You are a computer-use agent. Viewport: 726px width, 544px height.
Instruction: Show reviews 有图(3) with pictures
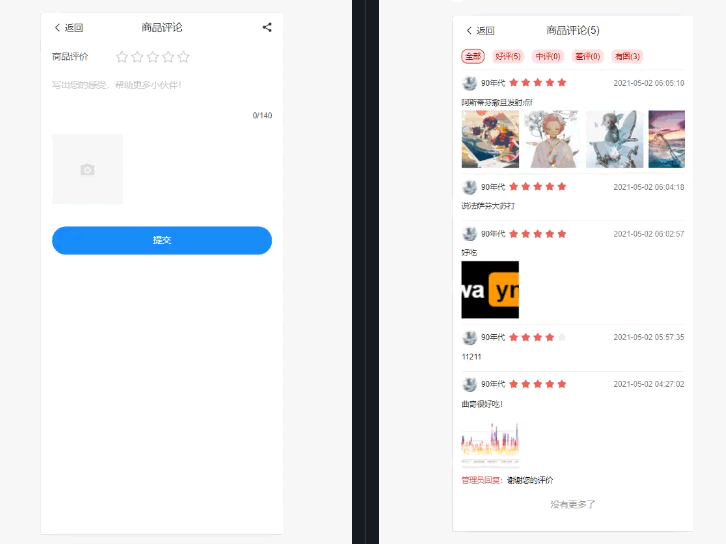click(628, 56)
